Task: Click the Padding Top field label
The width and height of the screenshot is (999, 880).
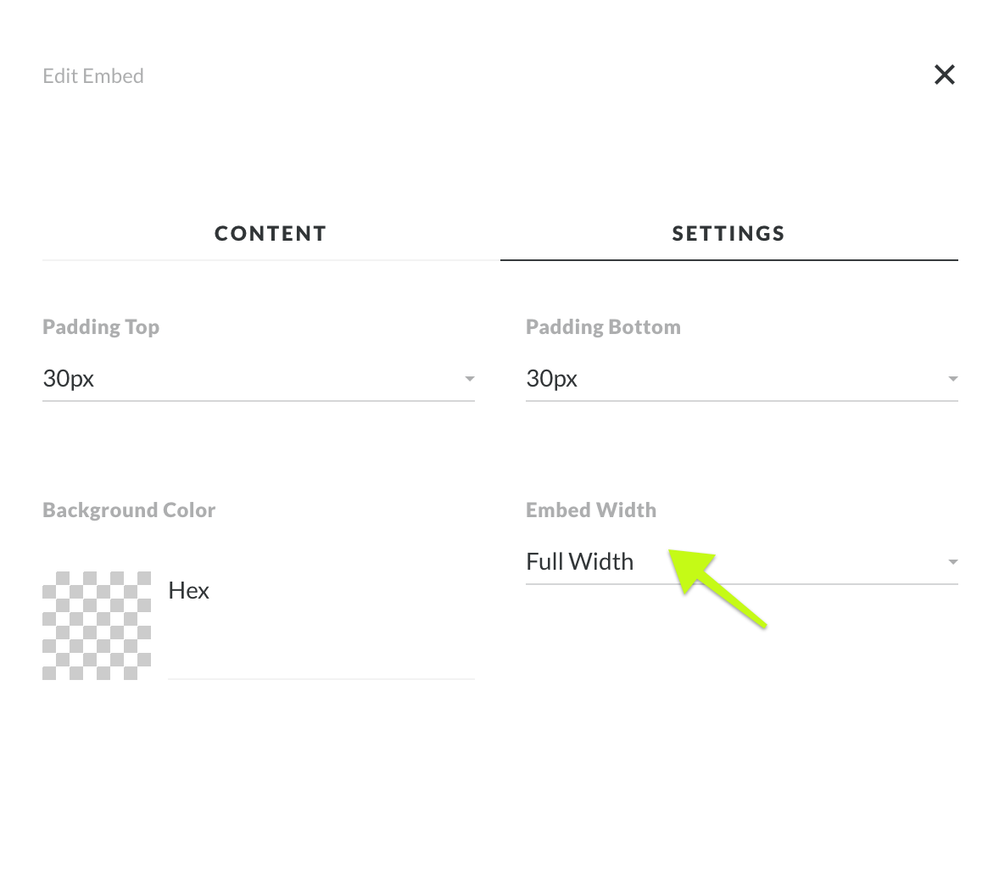Action: coord(101,327)
